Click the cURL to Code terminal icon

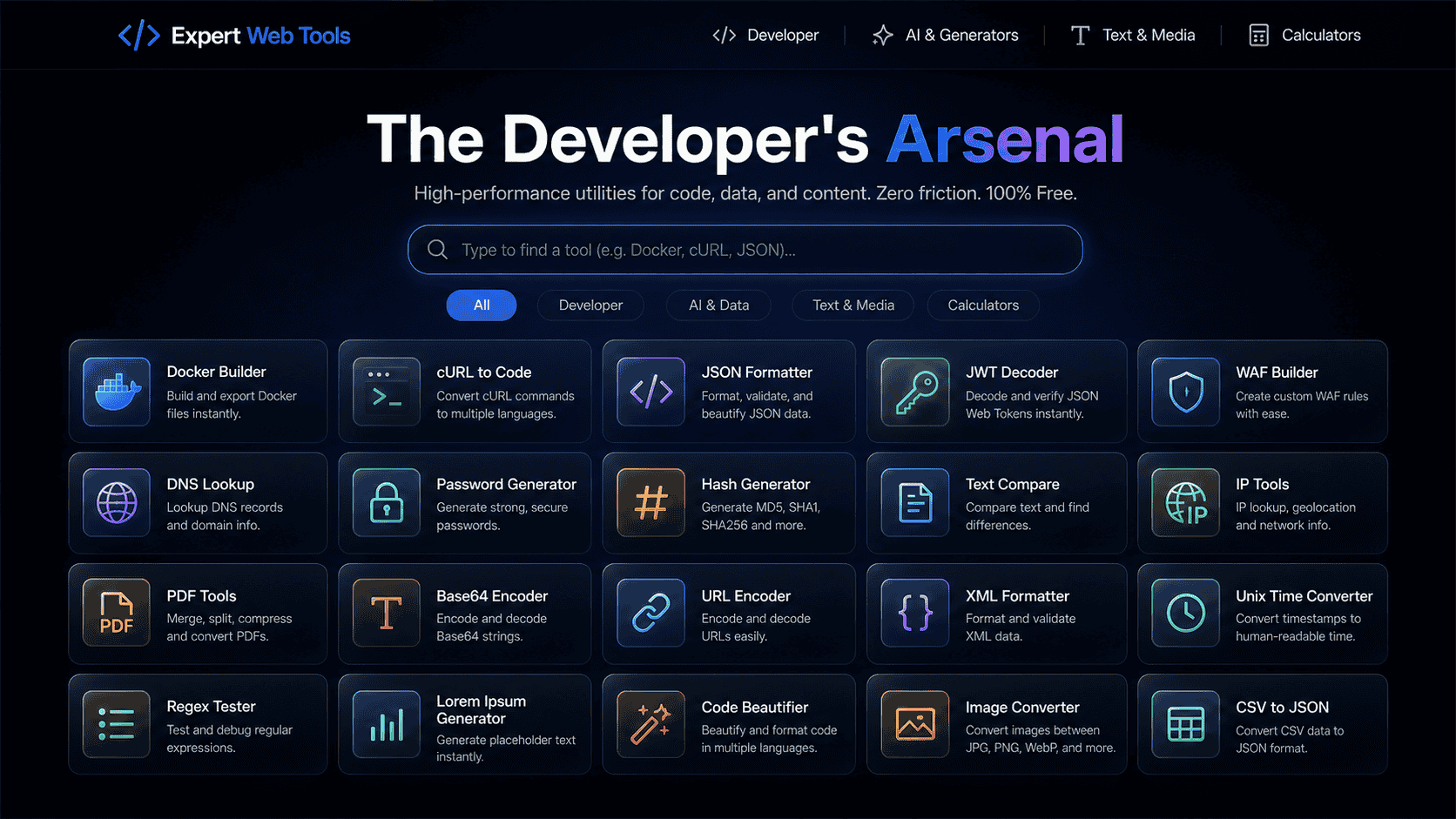(x=387, y=392)
